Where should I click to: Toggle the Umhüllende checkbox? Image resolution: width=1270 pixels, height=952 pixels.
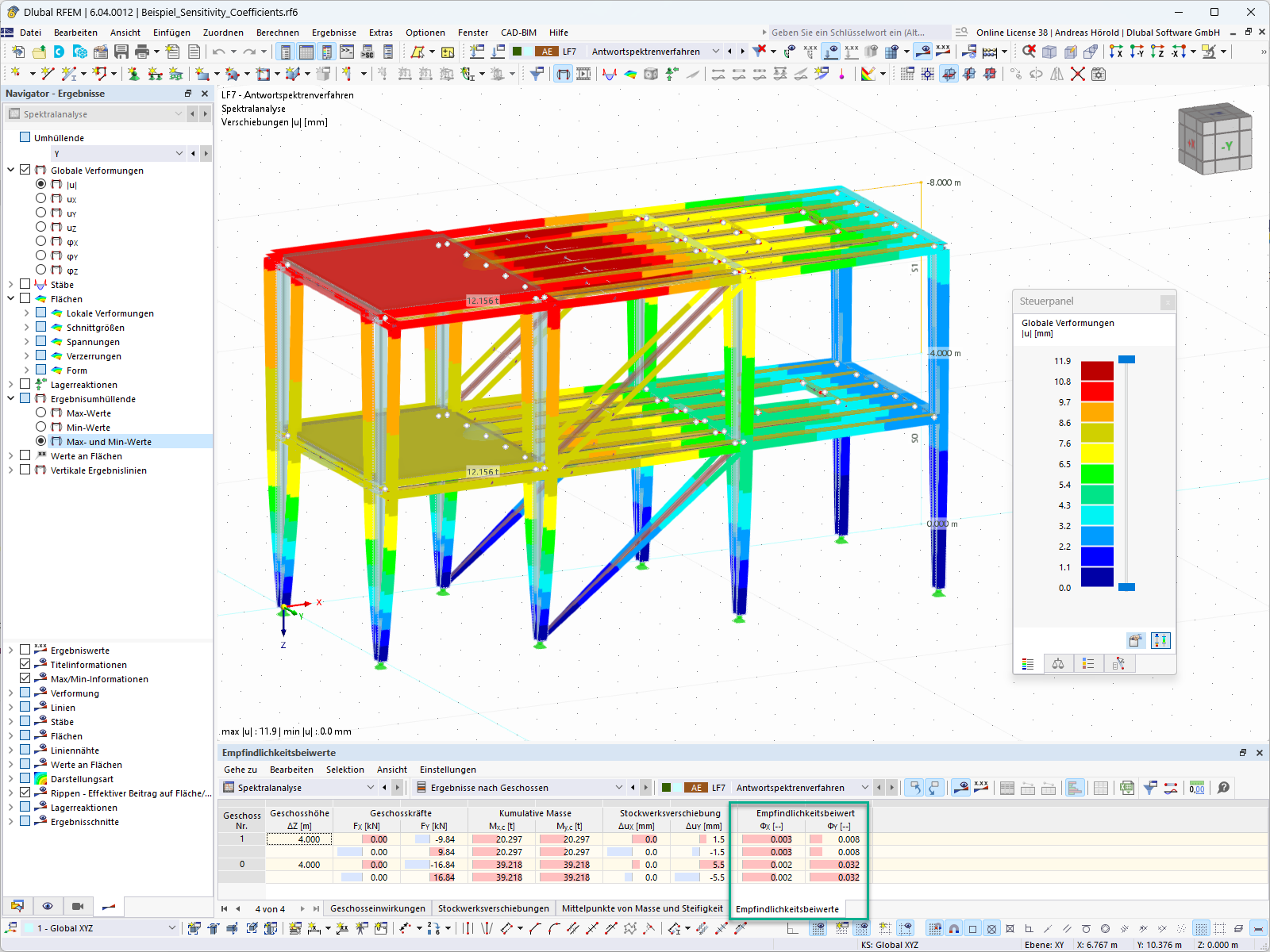(x=25, y=137)
